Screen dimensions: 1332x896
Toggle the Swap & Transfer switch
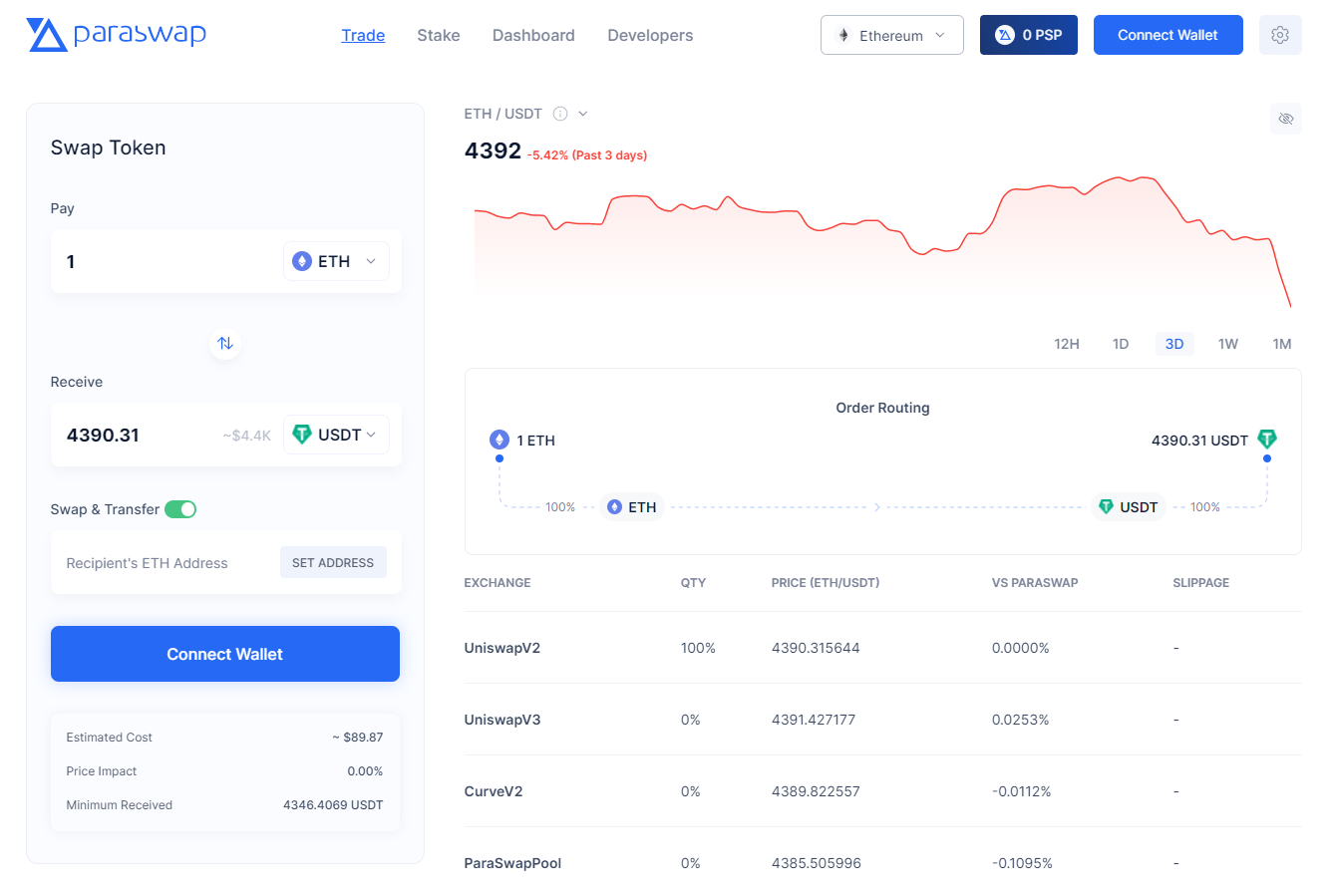coord(180,509)
